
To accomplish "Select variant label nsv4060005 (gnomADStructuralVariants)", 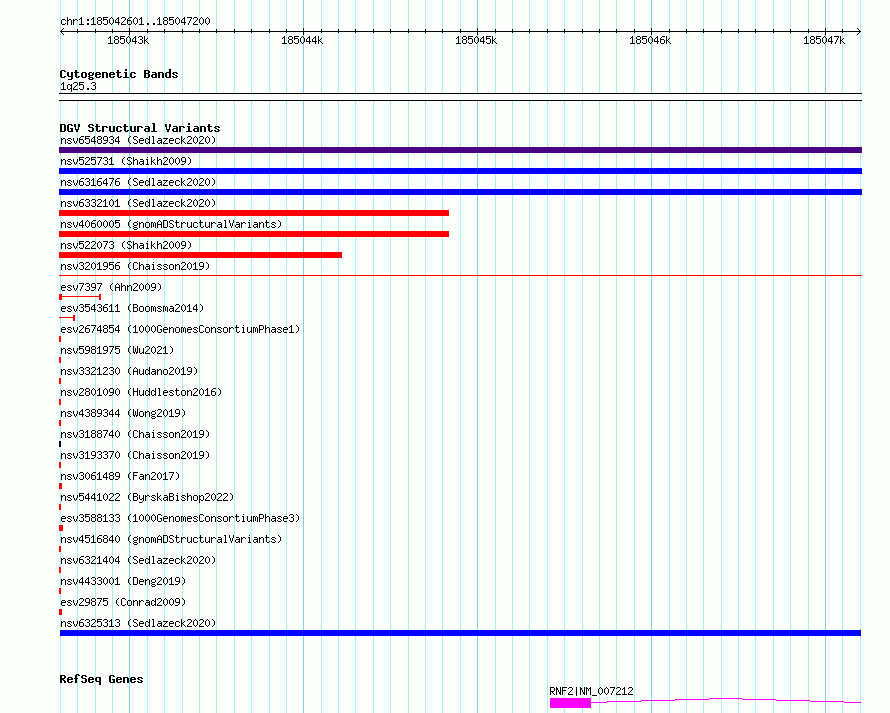I will click(171, 224).
